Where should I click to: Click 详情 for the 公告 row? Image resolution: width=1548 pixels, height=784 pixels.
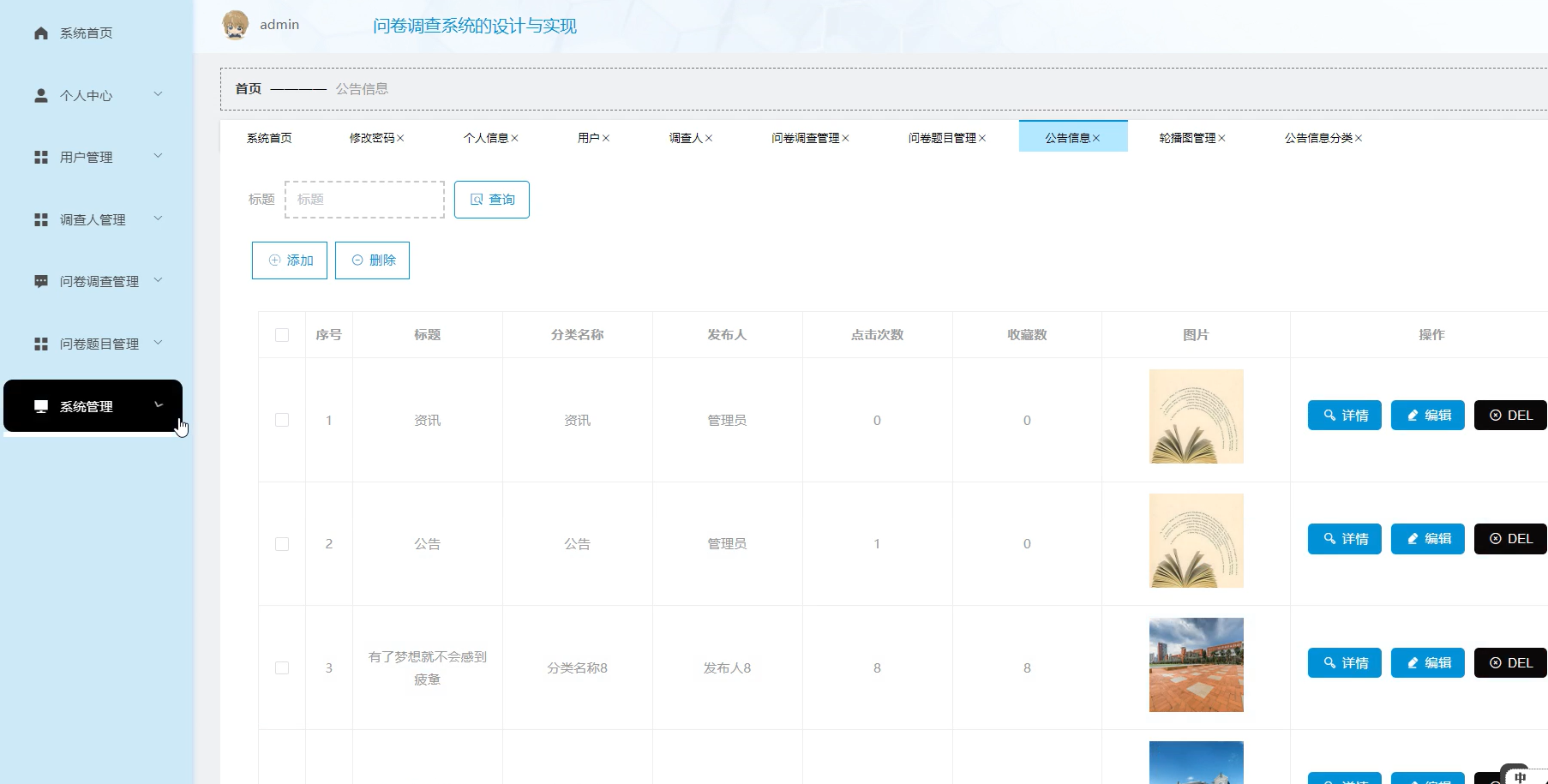1344,539
